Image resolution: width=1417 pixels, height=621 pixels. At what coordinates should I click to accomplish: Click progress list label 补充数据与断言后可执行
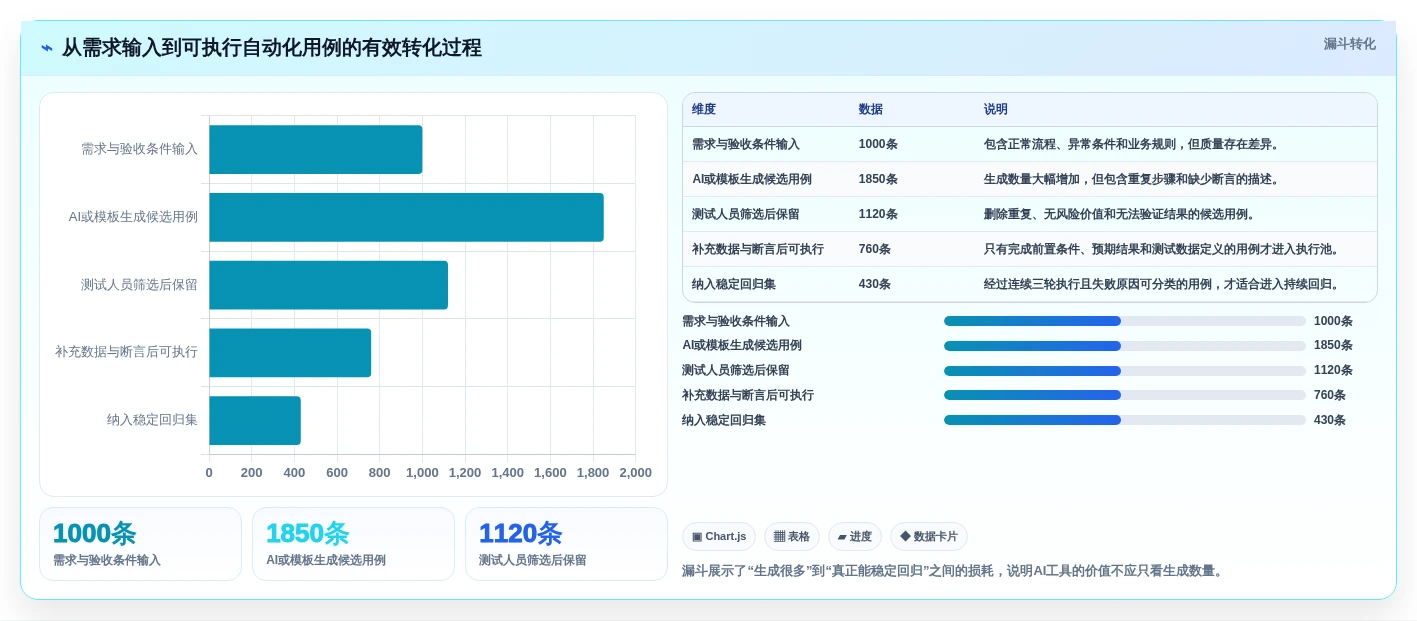coord(748,395)
